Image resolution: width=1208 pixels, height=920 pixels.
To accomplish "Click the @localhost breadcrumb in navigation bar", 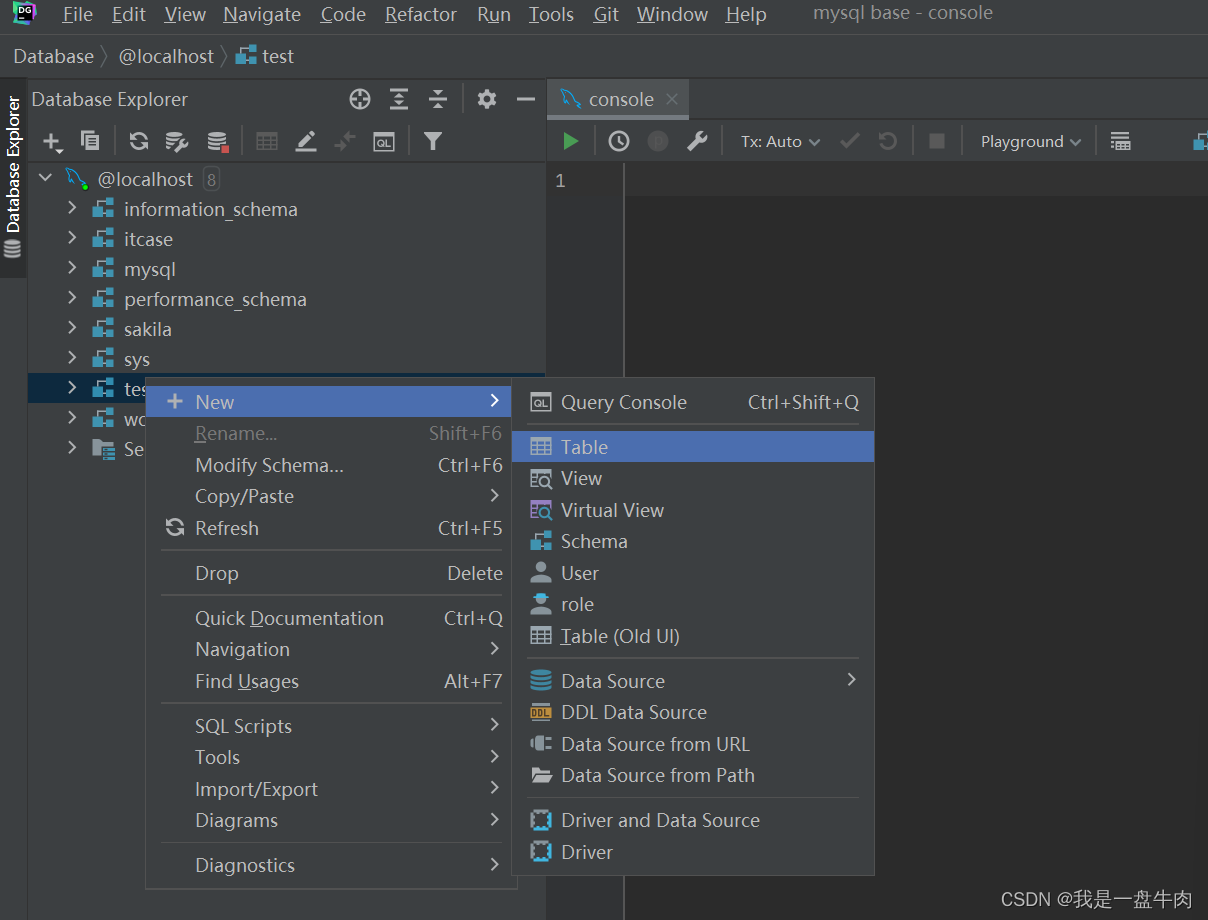I will click(166, 56).
